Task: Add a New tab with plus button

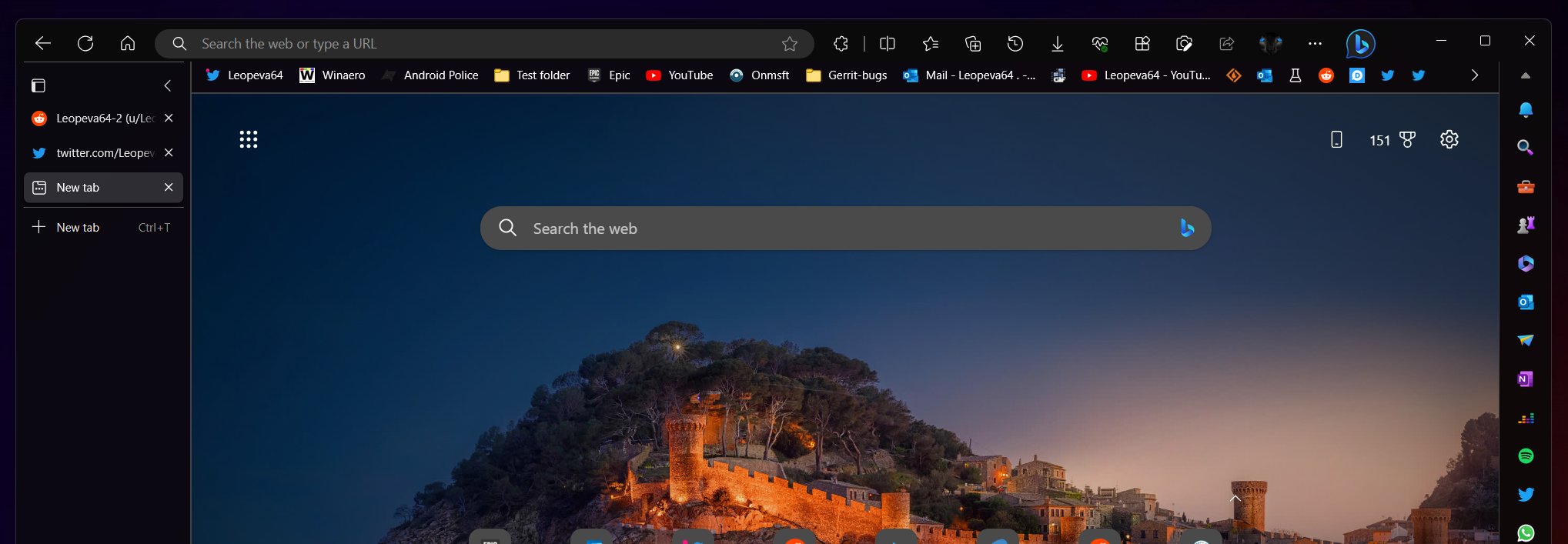Action: [103, 228]
